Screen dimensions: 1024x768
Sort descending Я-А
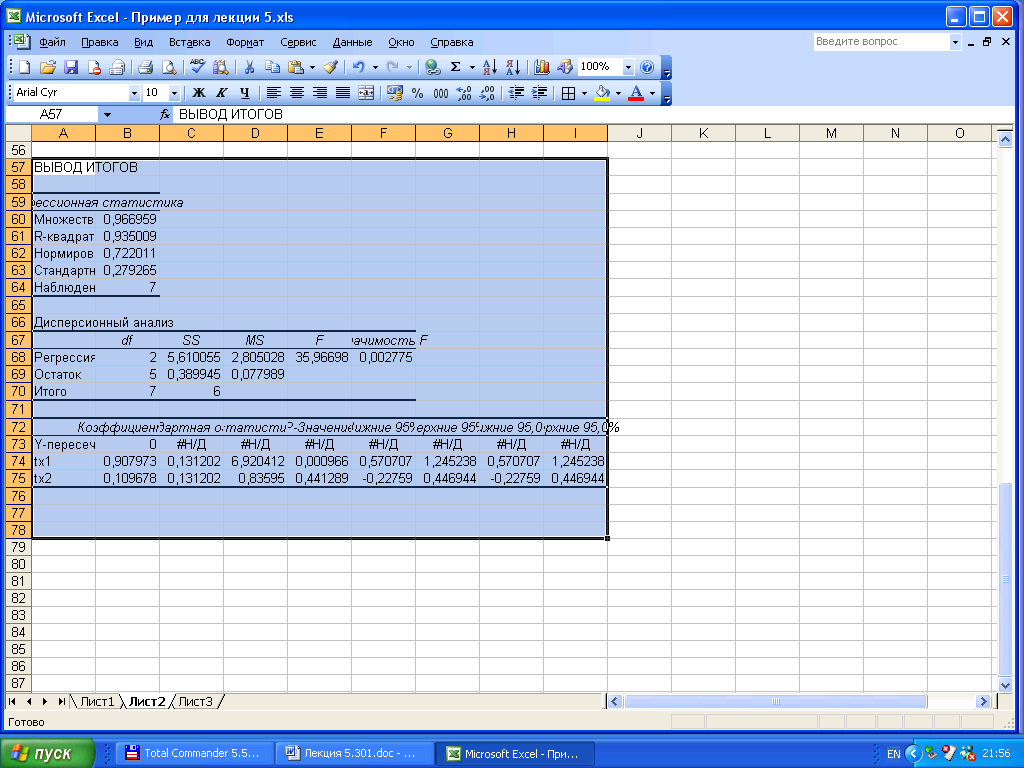pos(513,67)
